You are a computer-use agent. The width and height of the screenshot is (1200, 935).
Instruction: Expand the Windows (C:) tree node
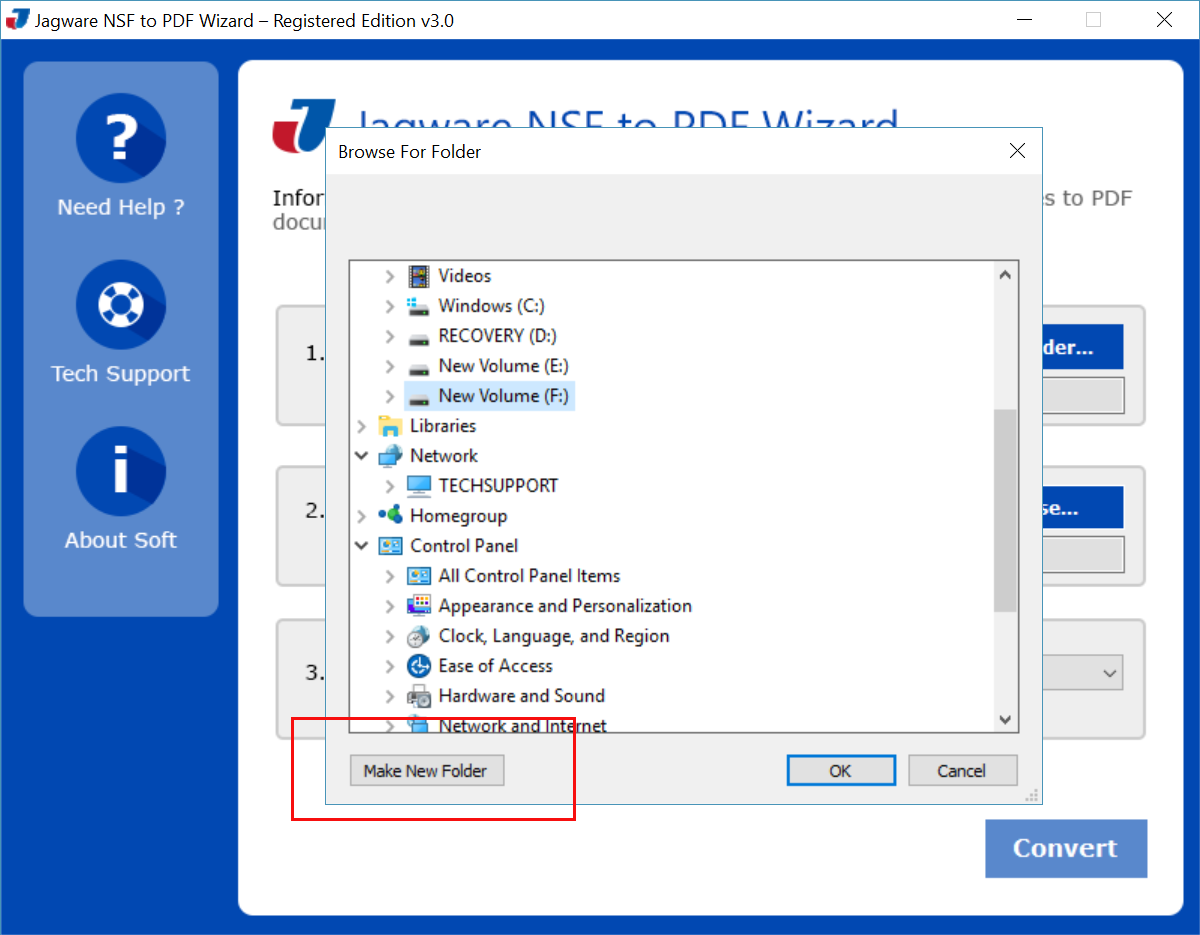(x=390, y=306)
